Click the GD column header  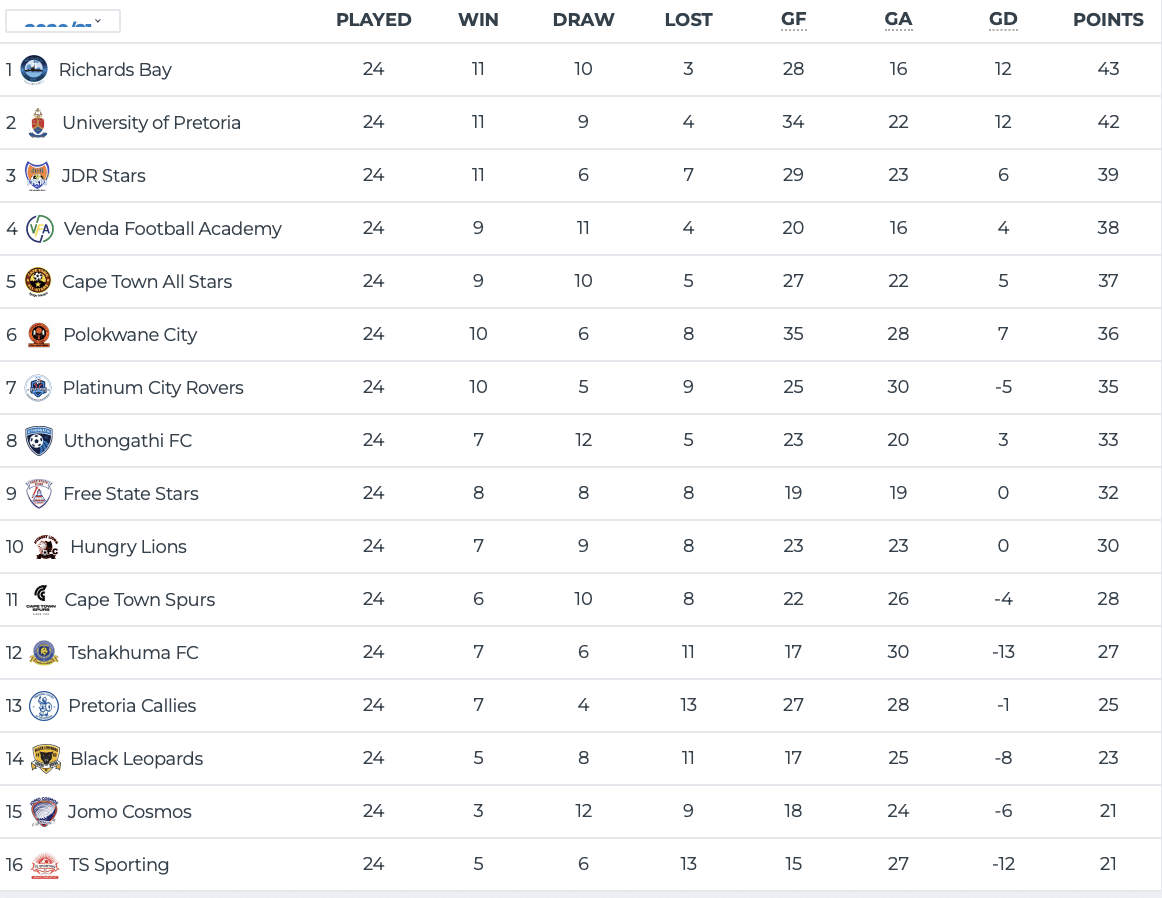click(x=1003, y=20)
